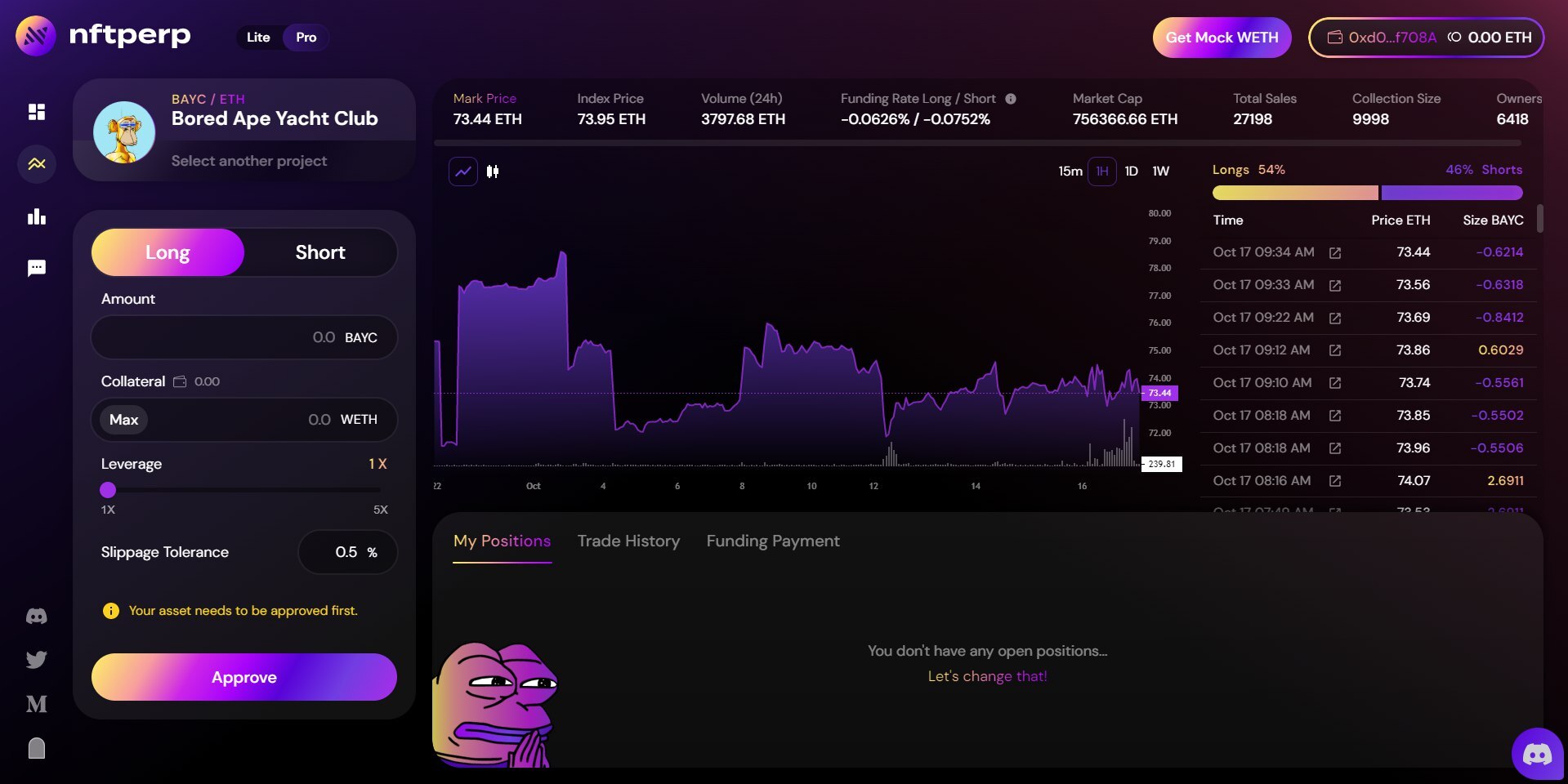1568x784 pixels.
Task: Open the Discord link in sidebar
Action: pos(37,617)
